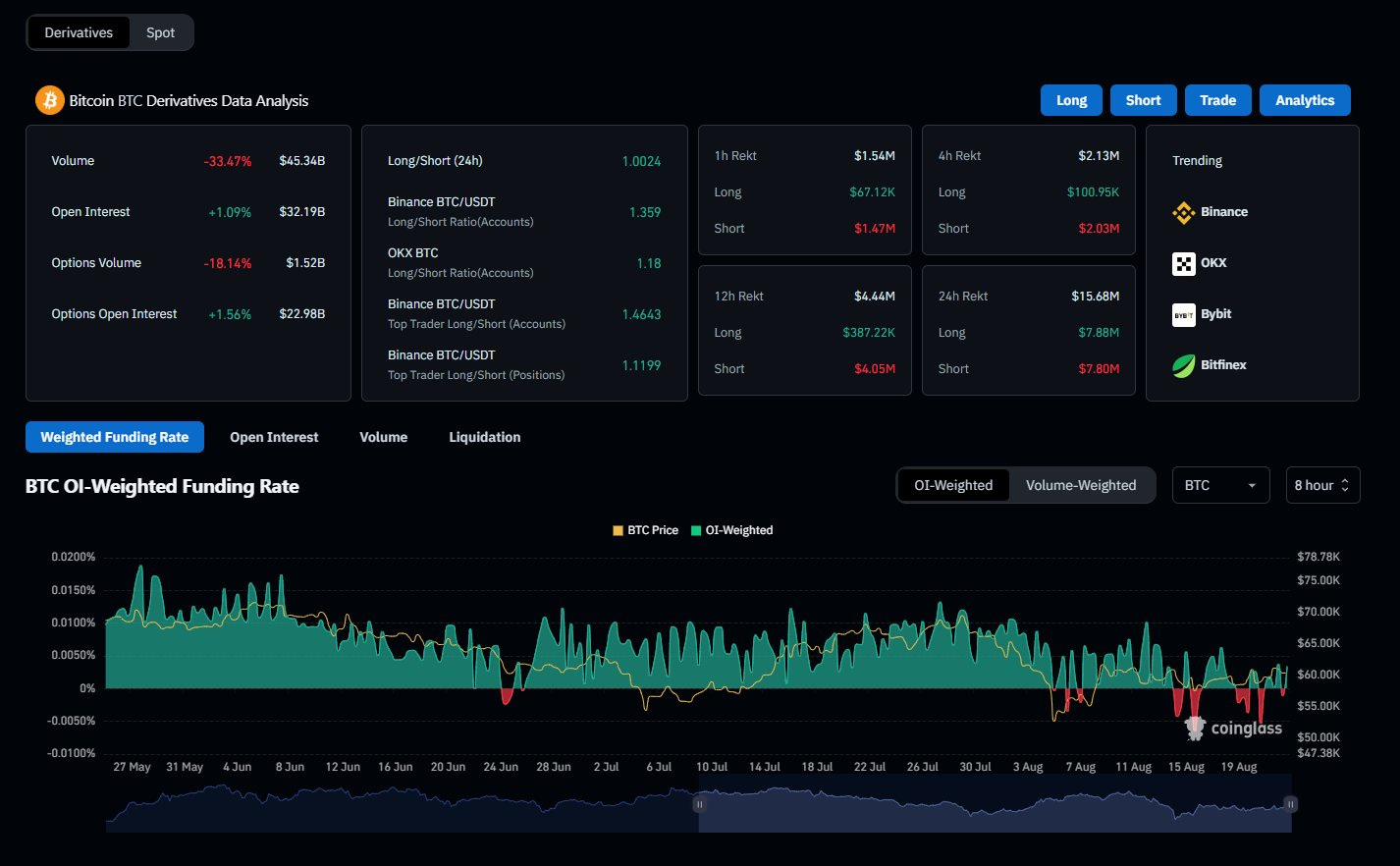Click the 12h Short liquidation $4.05M
The width and height of the screenshot is (1400, 866).
[875, 369]
